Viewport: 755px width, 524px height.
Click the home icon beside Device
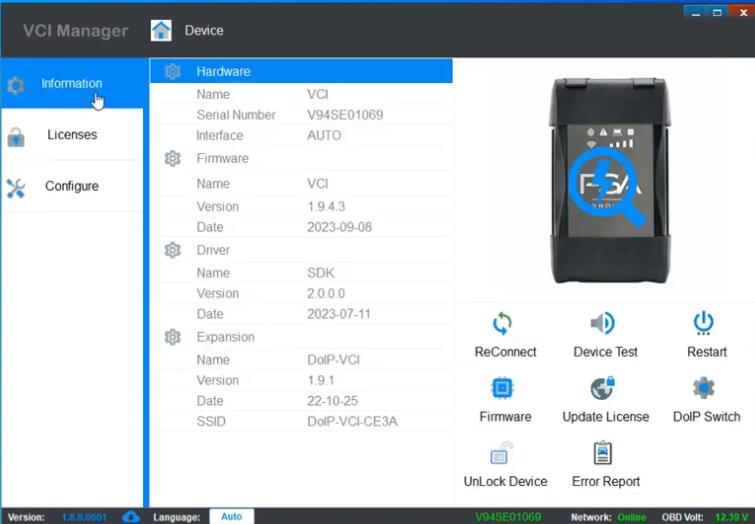click(x=161, y=31)
